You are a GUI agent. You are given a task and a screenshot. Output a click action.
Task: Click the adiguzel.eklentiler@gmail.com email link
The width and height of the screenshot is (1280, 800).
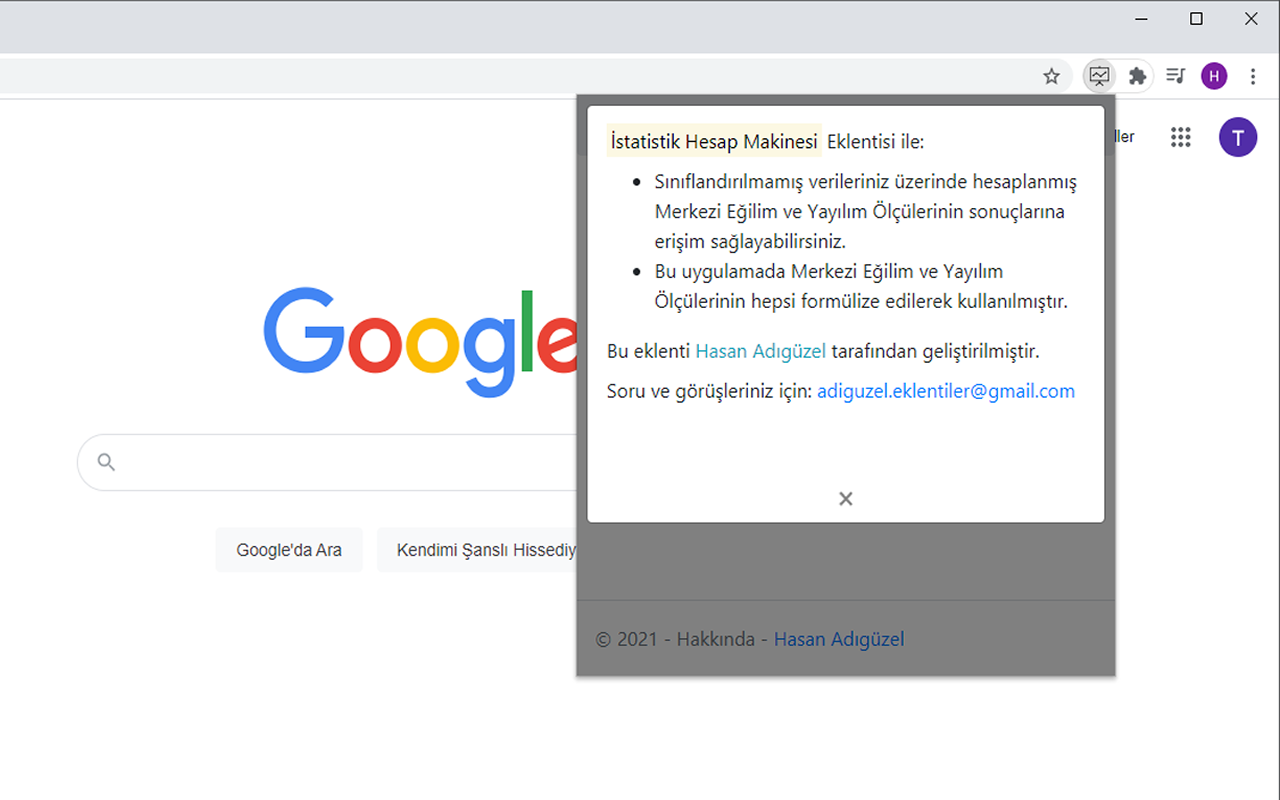pos(946,391)
